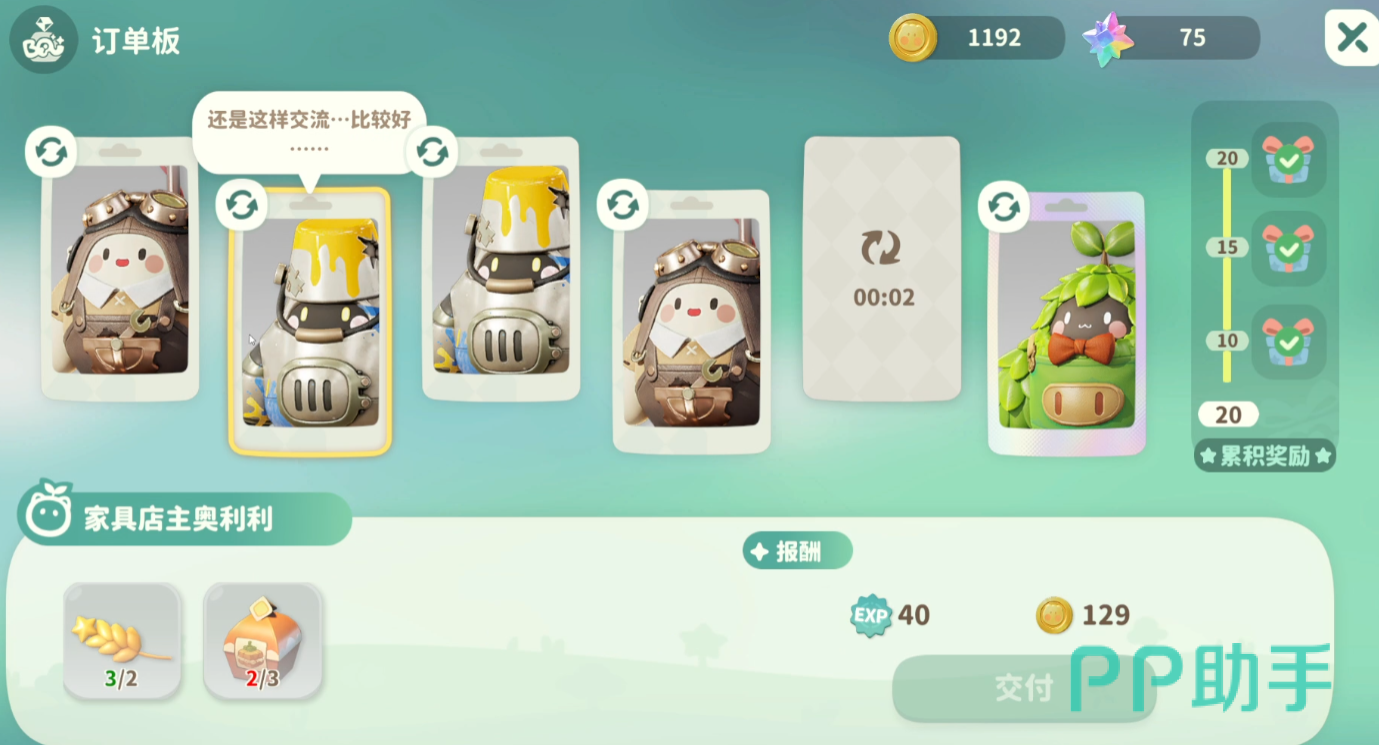Click refresh icon on third paint-bucket card
Screen dimensions: 1379x745
(x=432, y=152)
